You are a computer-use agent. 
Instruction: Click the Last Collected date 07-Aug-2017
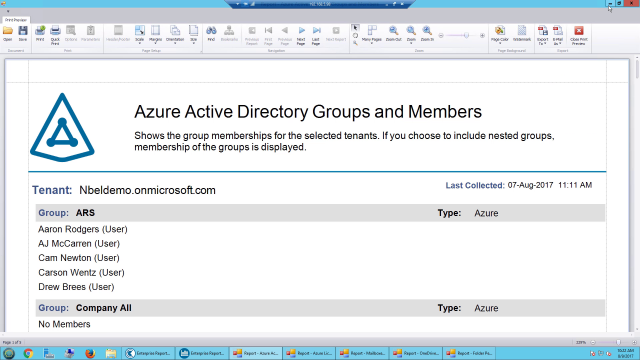[530, 185]
